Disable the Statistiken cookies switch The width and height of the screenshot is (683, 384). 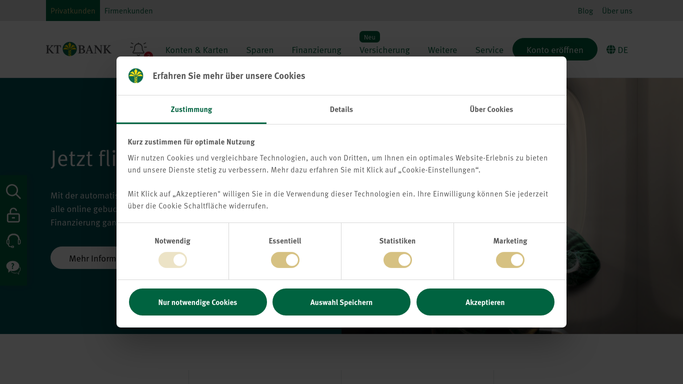click(397, 260)
